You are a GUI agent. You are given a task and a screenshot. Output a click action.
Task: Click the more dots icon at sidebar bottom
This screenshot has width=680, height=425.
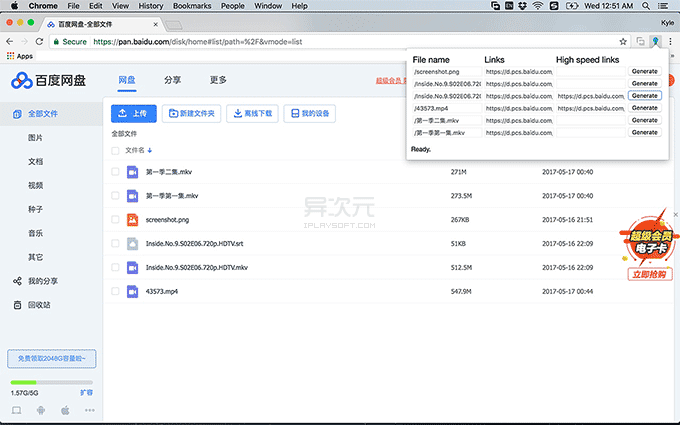click(x=90, y=410)
